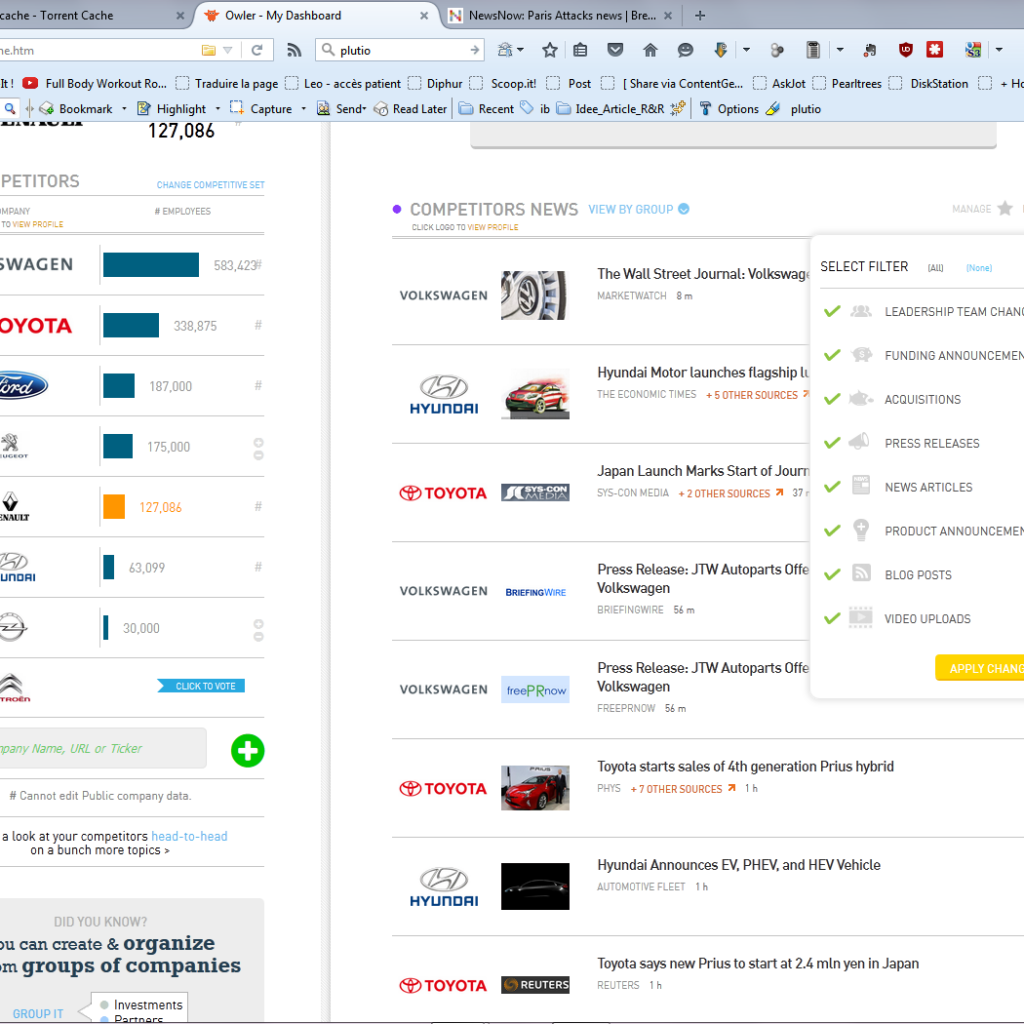1024x1024 pixels.
Task: Open a new browser tab
Action: click(x=699, y=15)
